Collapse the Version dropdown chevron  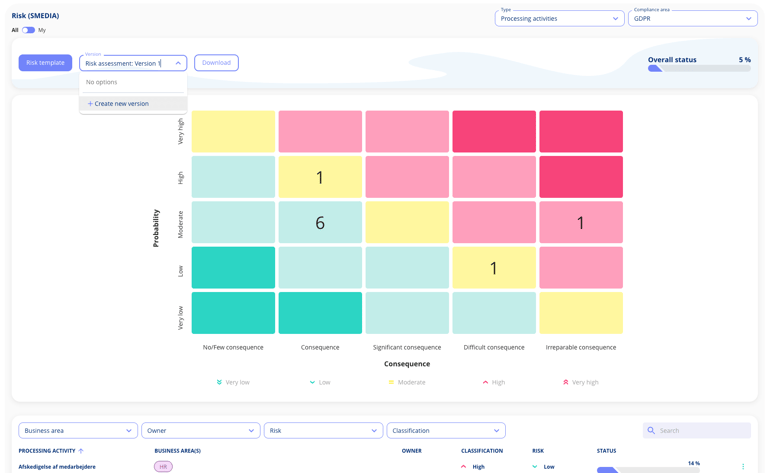click(x=178, y=63)
